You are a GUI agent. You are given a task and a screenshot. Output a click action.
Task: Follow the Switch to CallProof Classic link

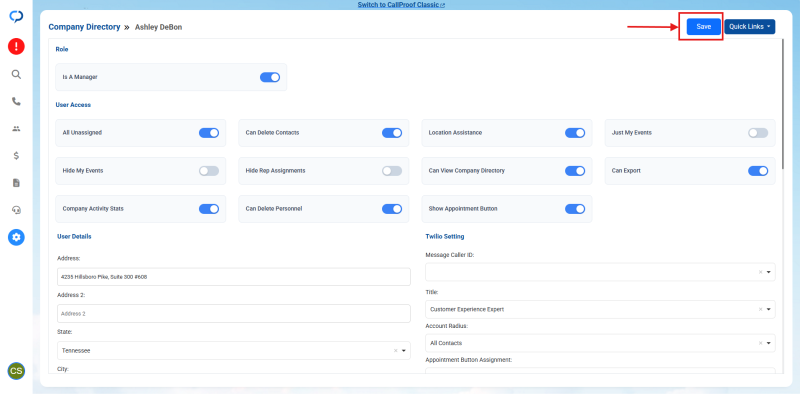[401, 5]
